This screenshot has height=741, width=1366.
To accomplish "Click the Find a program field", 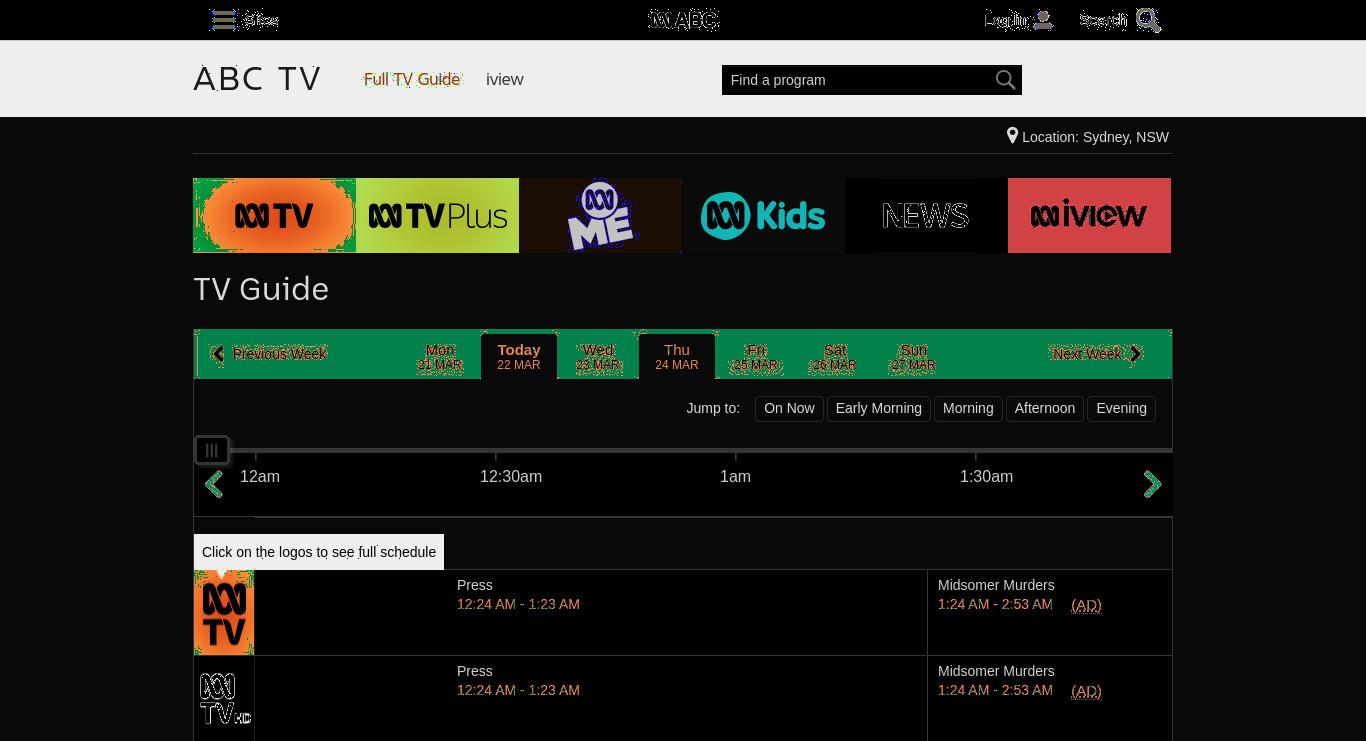I will (x=858, y=80).
